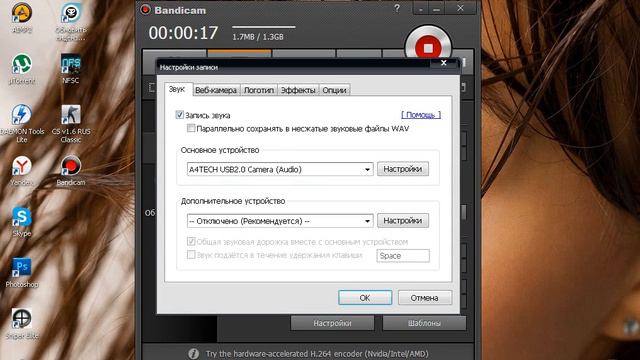
Task: Toggle the Запись звука checkbox
Action: click(180, 115)
